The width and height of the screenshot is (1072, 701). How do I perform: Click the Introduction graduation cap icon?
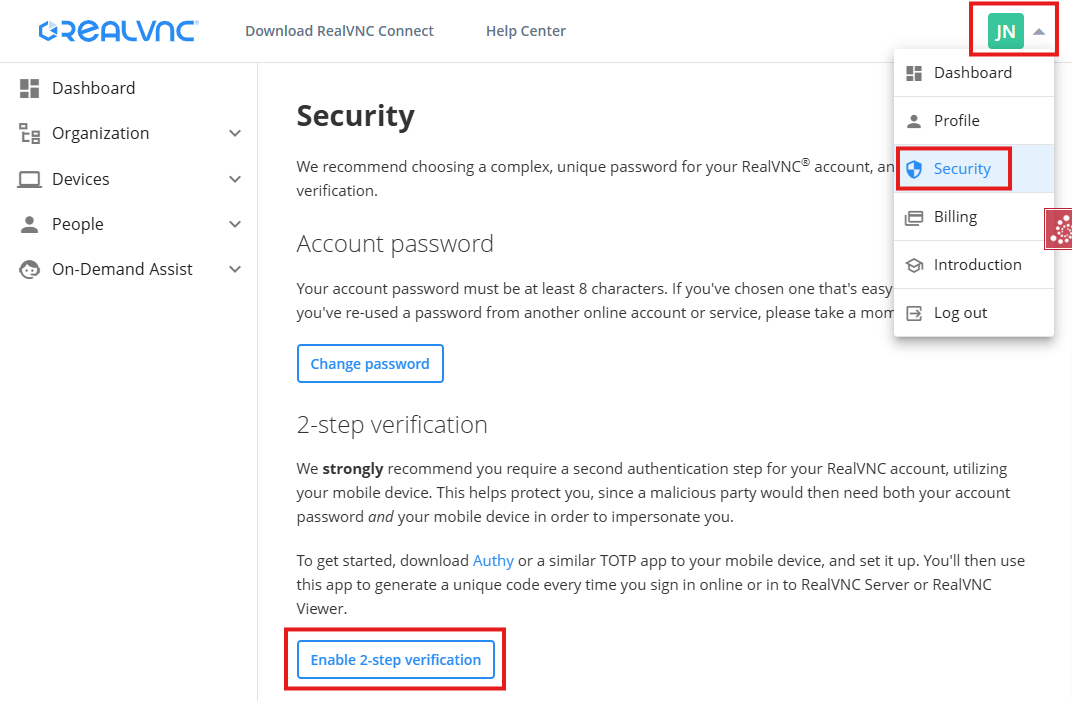click(x=913, y=265)
